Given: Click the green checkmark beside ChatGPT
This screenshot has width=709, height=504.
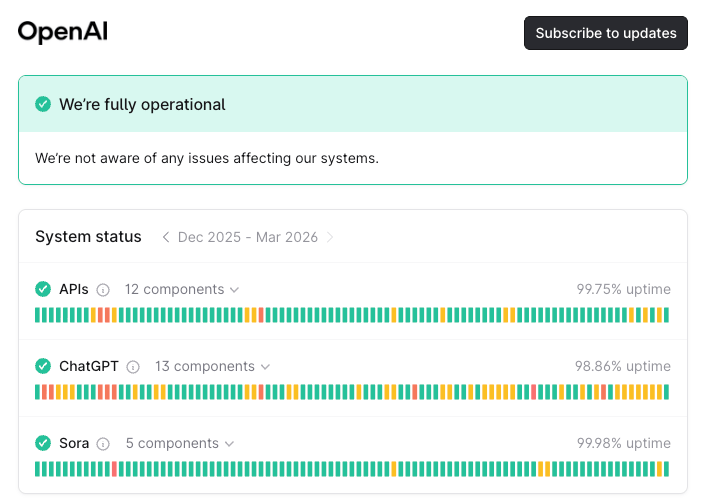Looking at the screenshot, I should 43,366.
